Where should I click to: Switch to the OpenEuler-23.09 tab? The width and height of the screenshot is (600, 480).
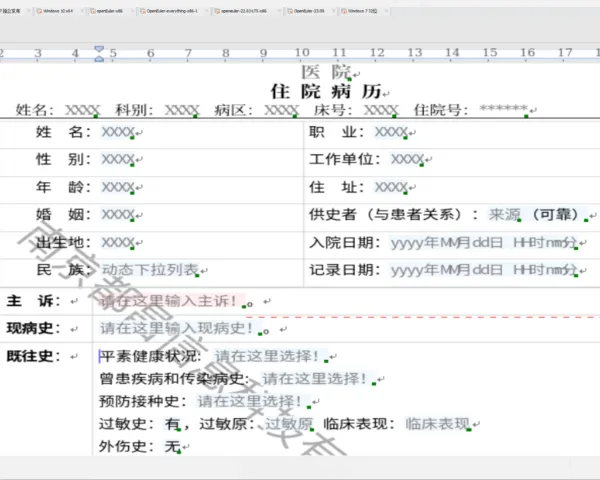tap(309, 11)
